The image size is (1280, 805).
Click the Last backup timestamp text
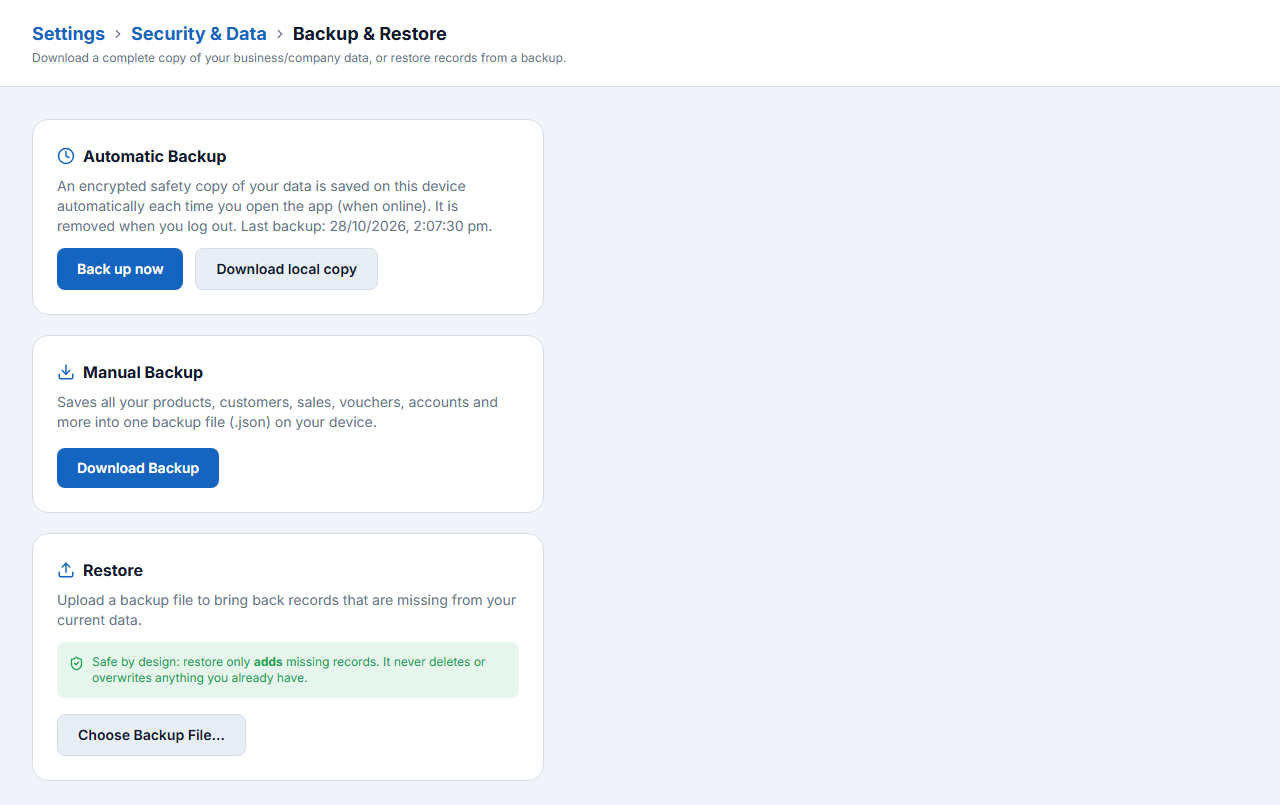(367, 226)
